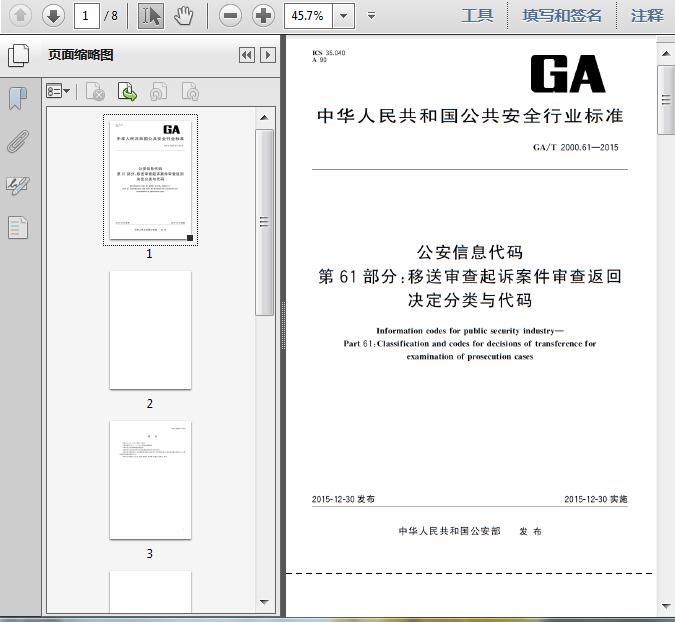Open the attachments paperclip panel

coord(18,141)
